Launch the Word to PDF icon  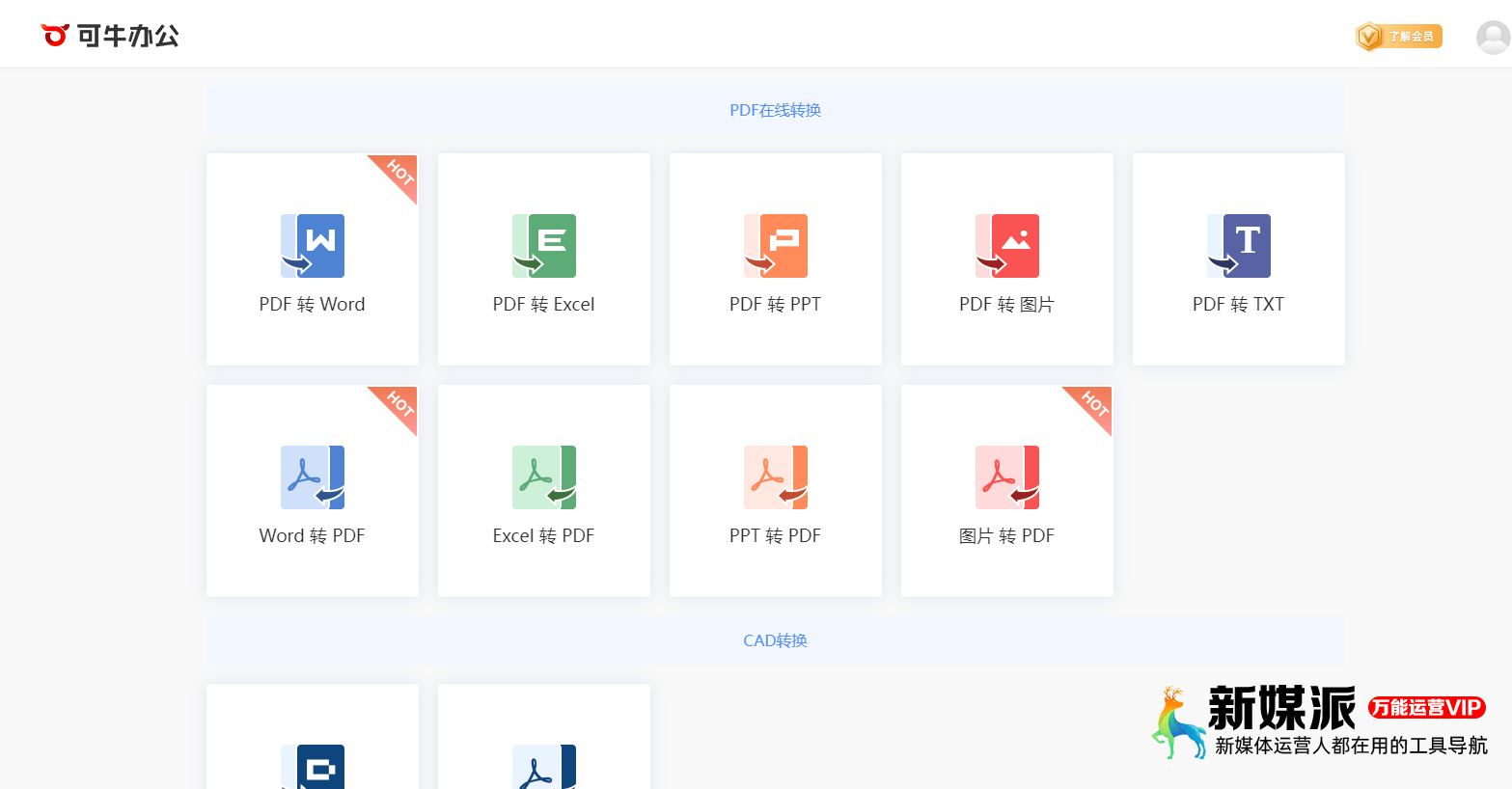point(313,477)
